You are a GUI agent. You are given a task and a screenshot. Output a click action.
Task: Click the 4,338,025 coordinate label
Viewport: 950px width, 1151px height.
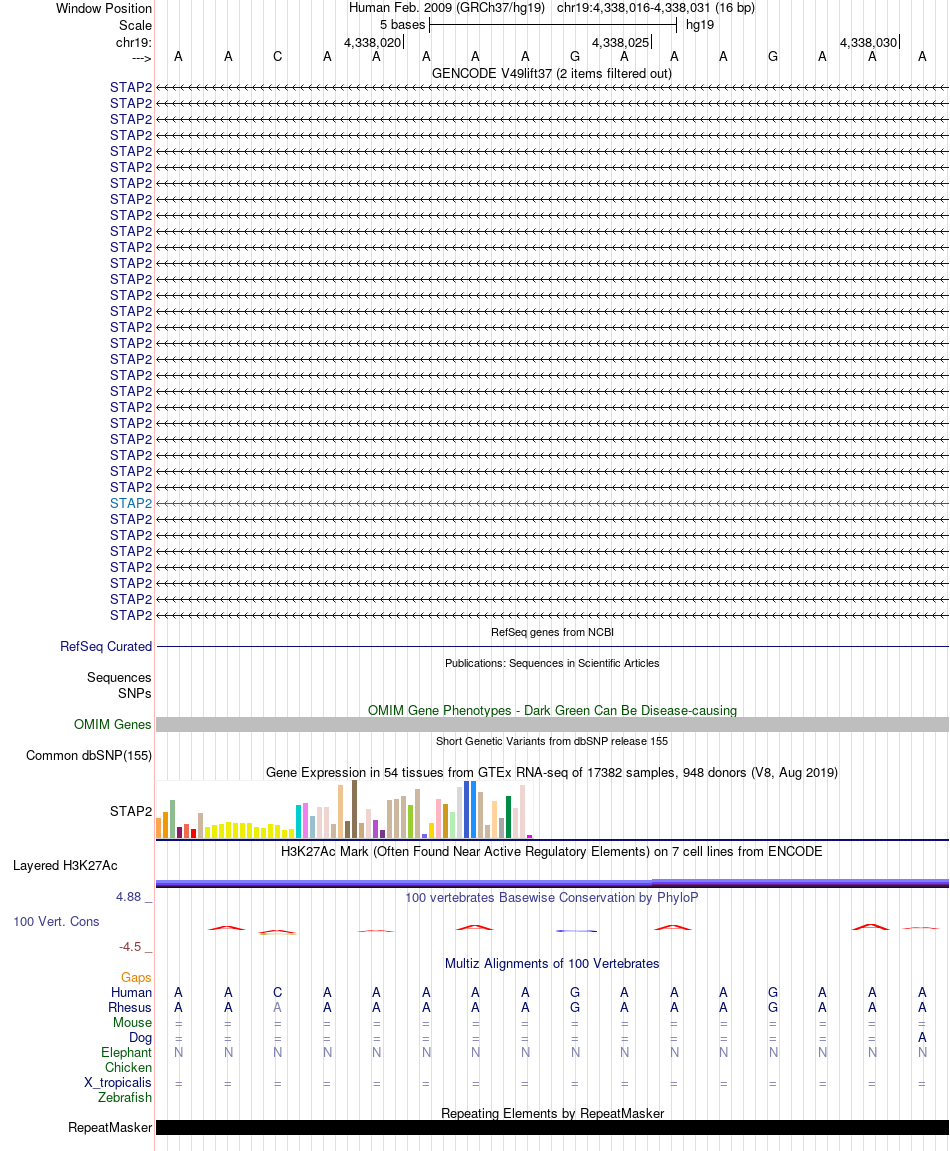pyautogui.click(x=621, y=43)
